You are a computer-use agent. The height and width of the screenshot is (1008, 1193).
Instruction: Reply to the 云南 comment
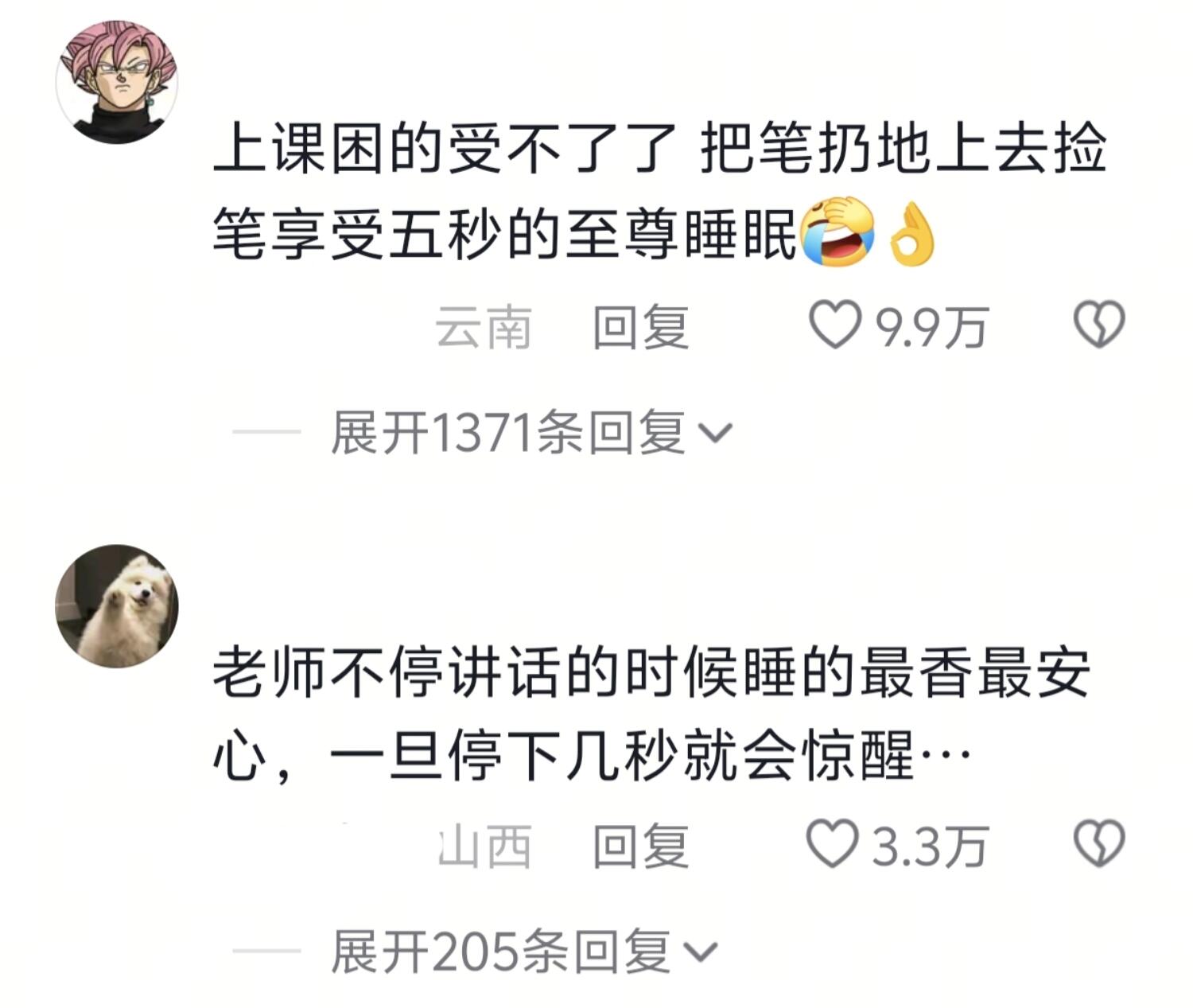pos(641,326)
